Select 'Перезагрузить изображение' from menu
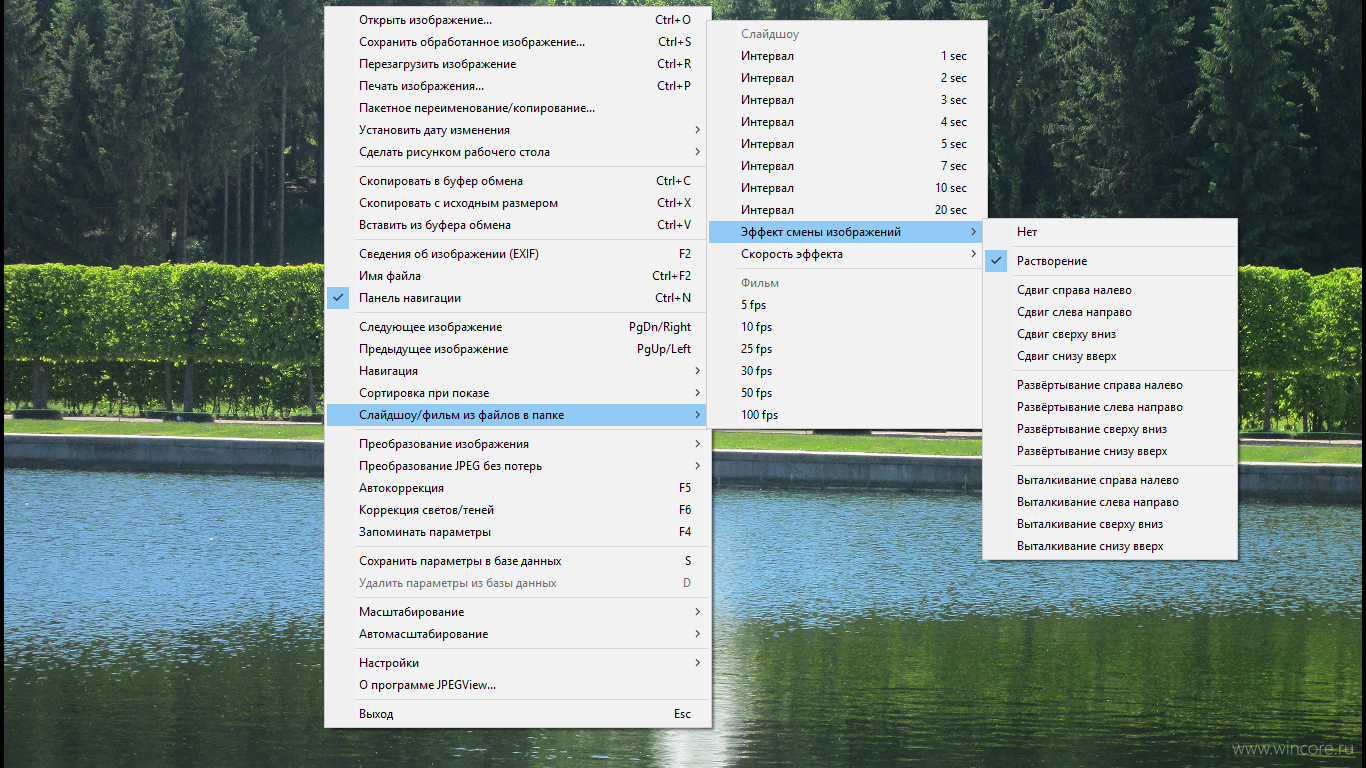 (x=517, y=64)
